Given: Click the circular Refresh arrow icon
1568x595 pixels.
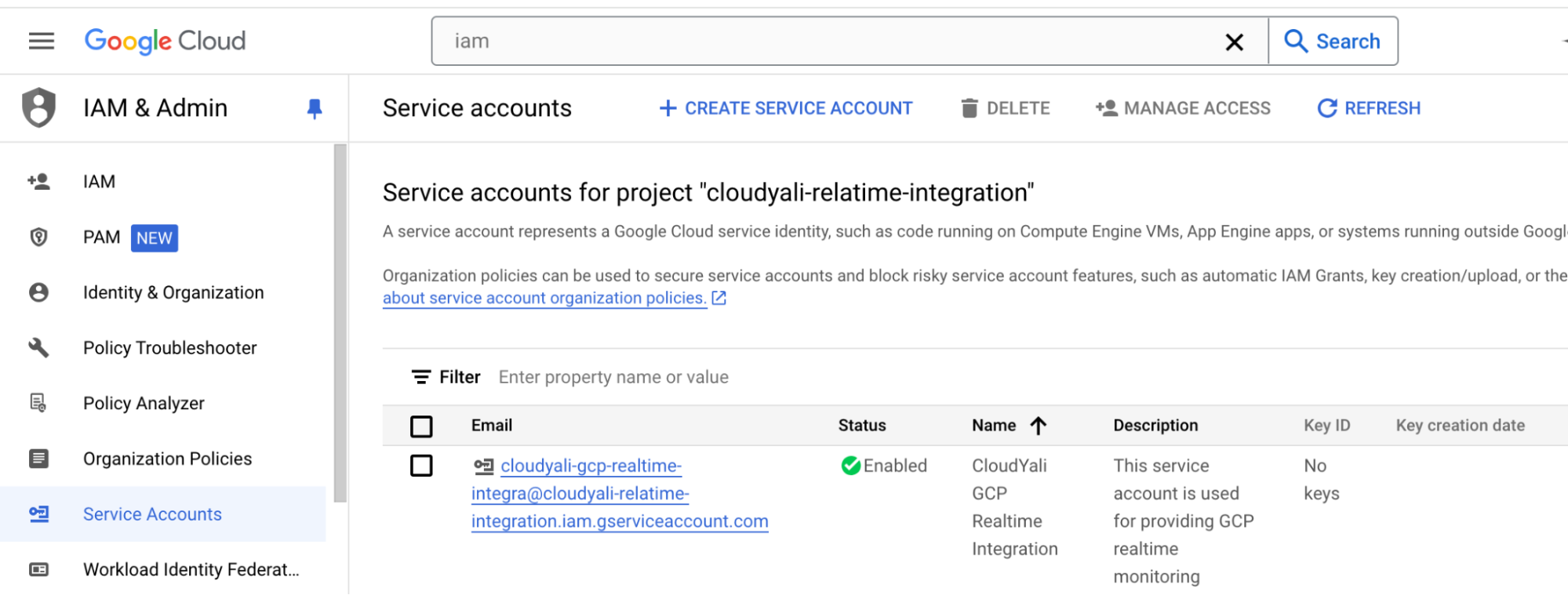Looking at the screenshot, I should pos(1327,108).
